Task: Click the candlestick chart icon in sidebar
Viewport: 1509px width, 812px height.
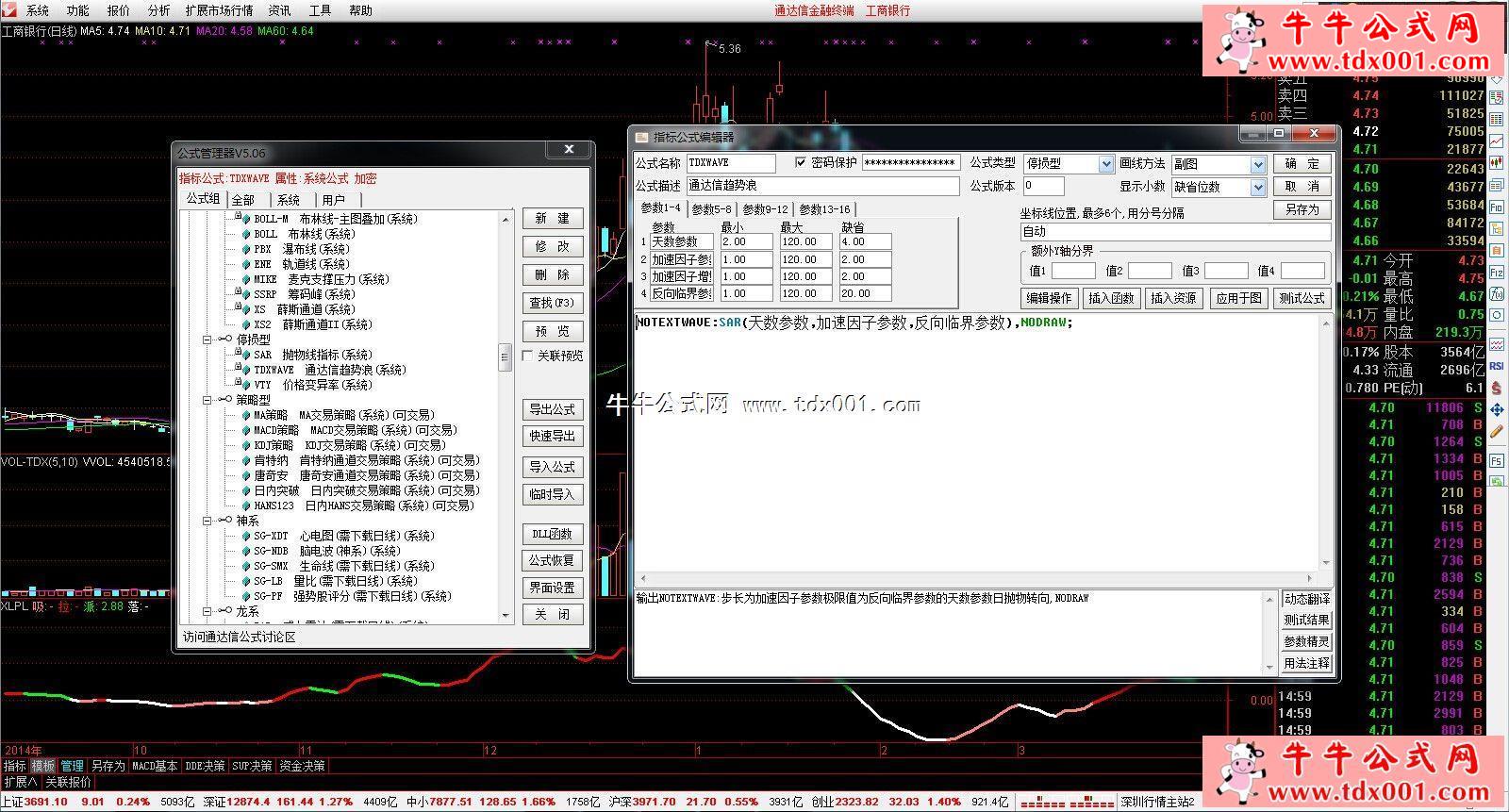Action: [x=1496, y=162]
